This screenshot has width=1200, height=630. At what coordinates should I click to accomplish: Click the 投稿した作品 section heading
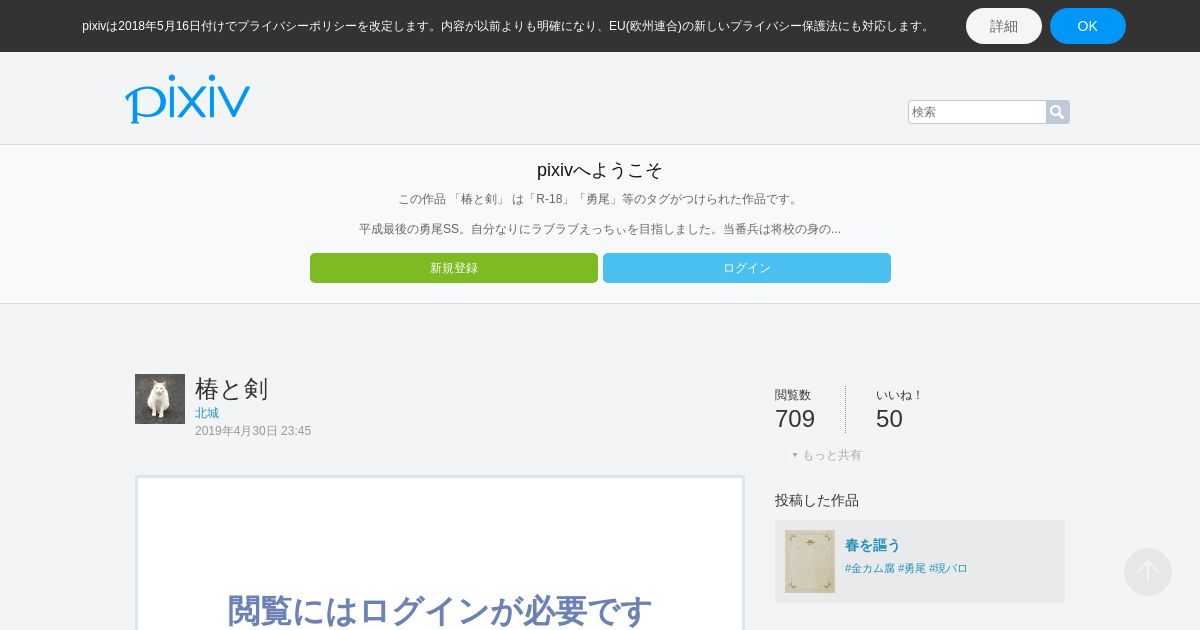(x=817, y=500)
